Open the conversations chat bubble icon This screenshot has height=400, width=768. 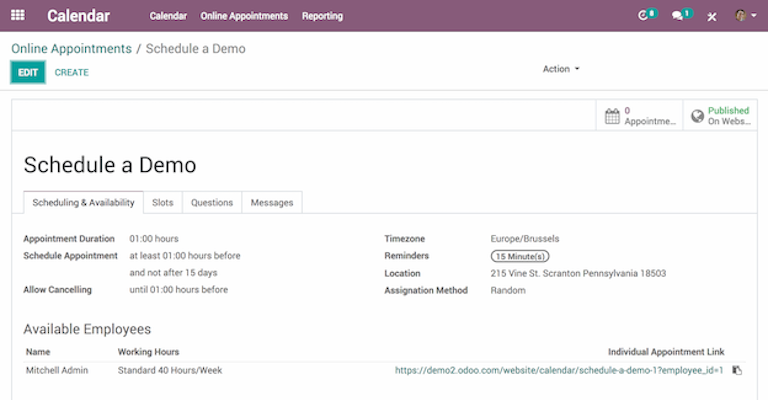(x=677, y=16)
